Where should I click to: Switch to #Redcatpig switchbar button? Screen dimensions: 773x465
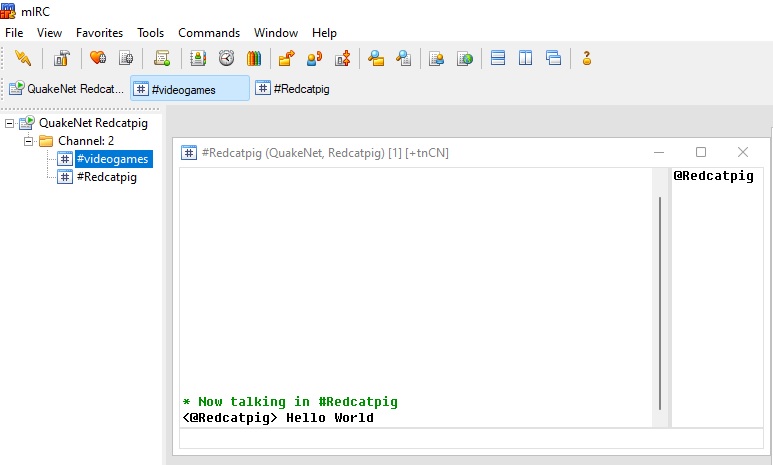point(292,88)
